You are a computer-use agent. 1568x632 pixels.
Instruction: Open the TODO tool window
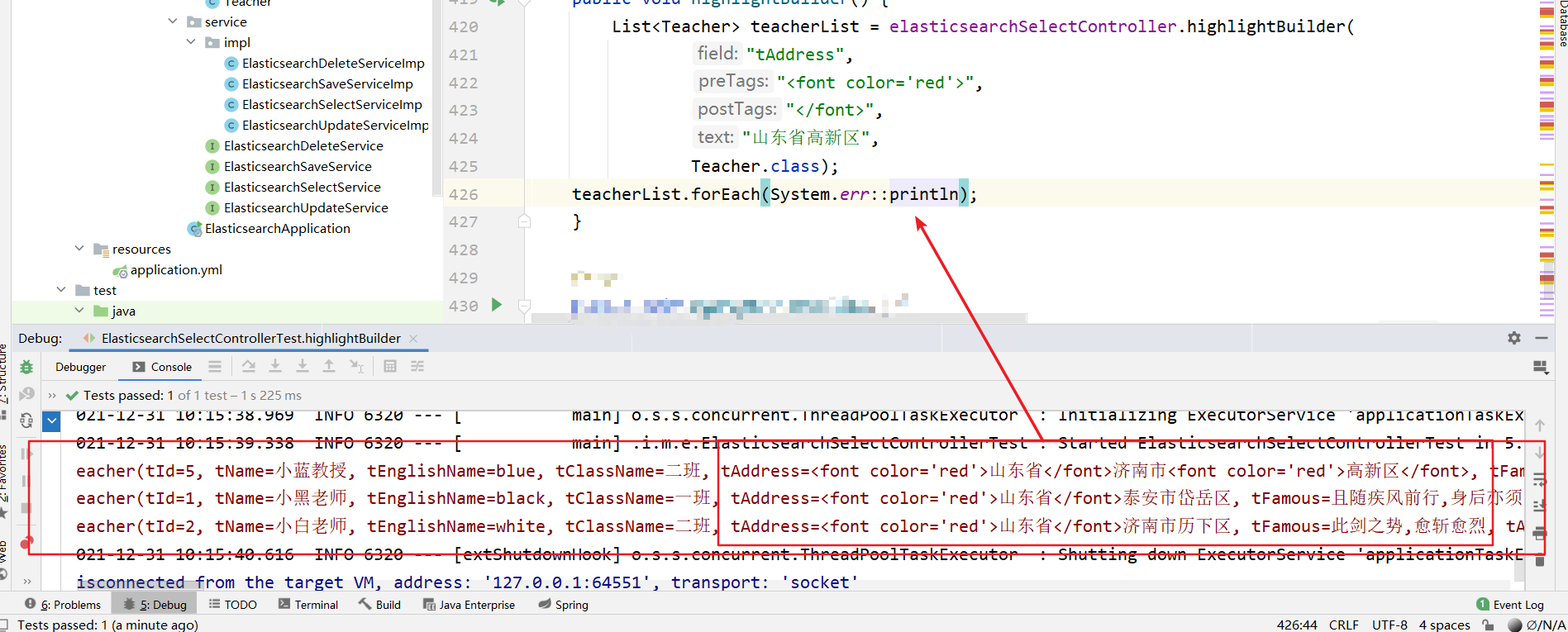tap(232, 605)
